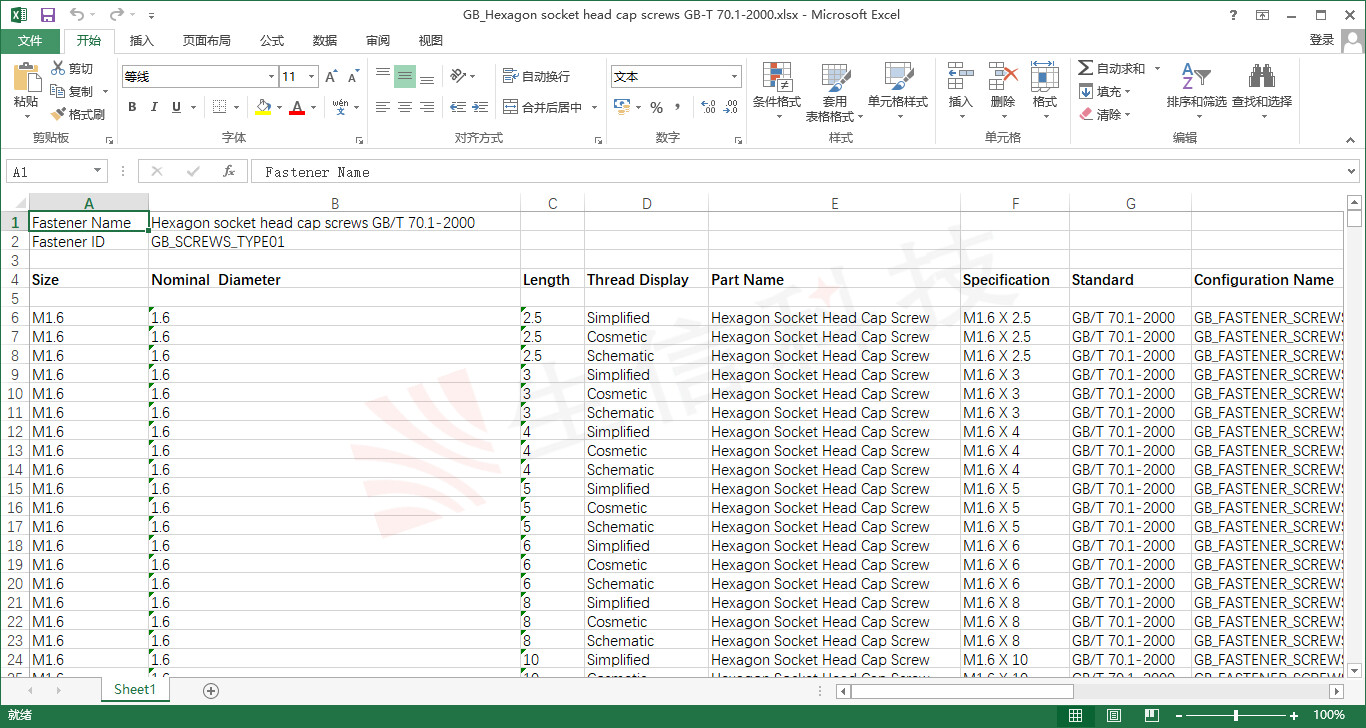
Task: Toggle Wrap Text (自动换行)
Action: click(536, 76)
